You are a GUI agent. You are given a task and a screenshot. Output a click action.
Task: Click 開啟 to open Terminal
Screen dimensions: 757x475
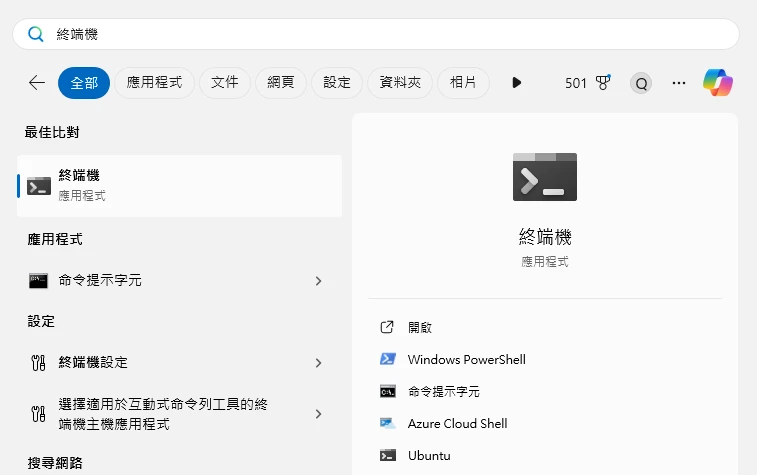click(x=420, y=327)
